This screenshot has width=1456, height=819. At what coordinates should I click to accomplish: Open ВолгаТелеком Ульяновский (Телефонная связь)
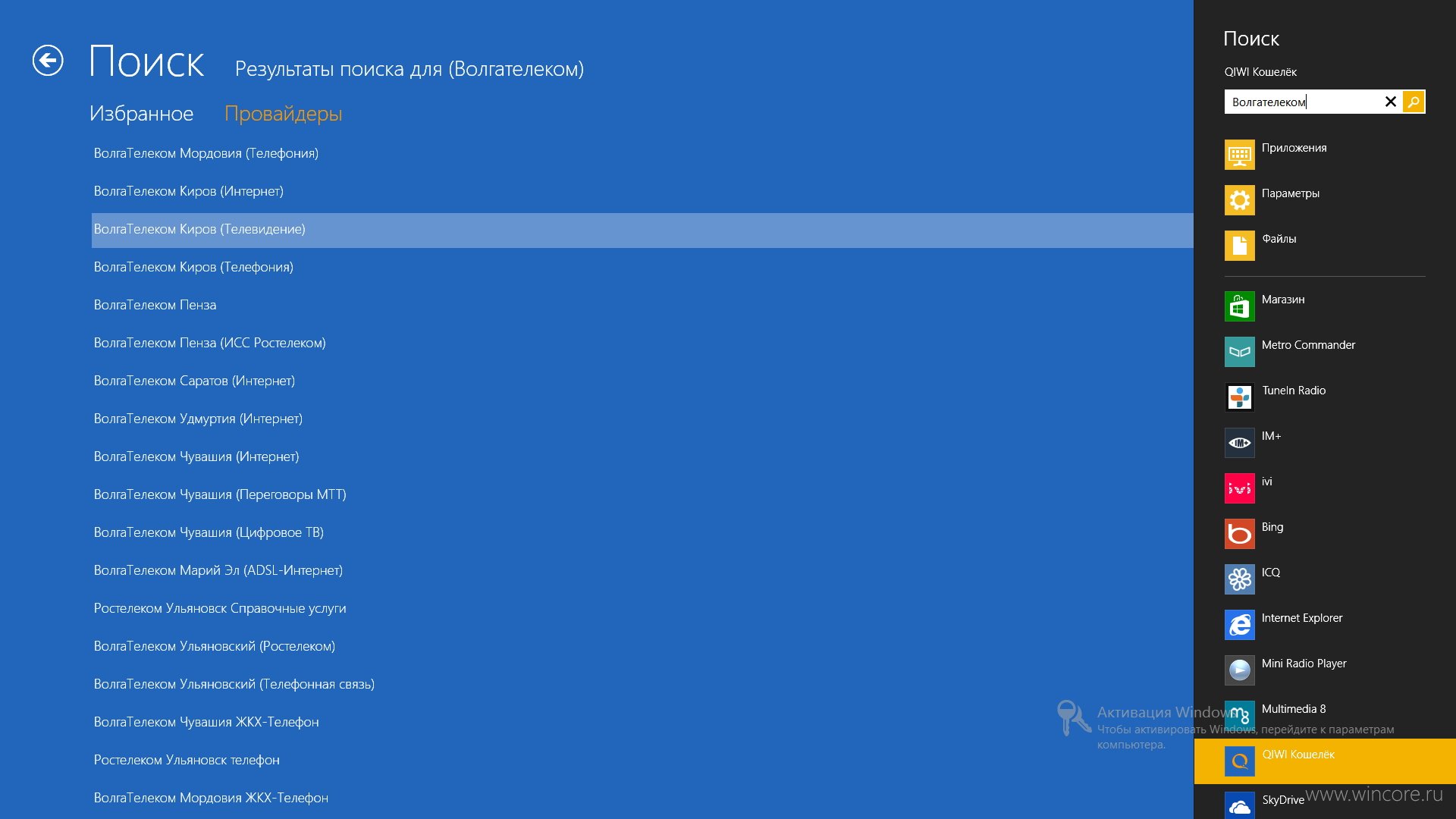[x=234, y=684]
